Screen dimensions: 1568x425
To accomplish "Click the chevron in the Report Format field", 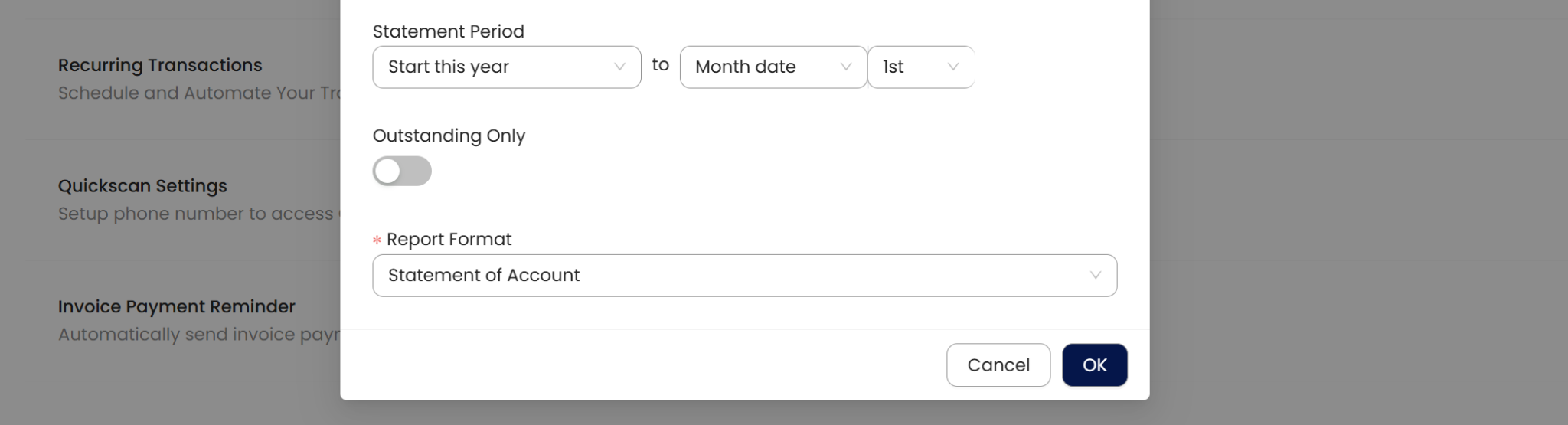I will pos(1096,276).
